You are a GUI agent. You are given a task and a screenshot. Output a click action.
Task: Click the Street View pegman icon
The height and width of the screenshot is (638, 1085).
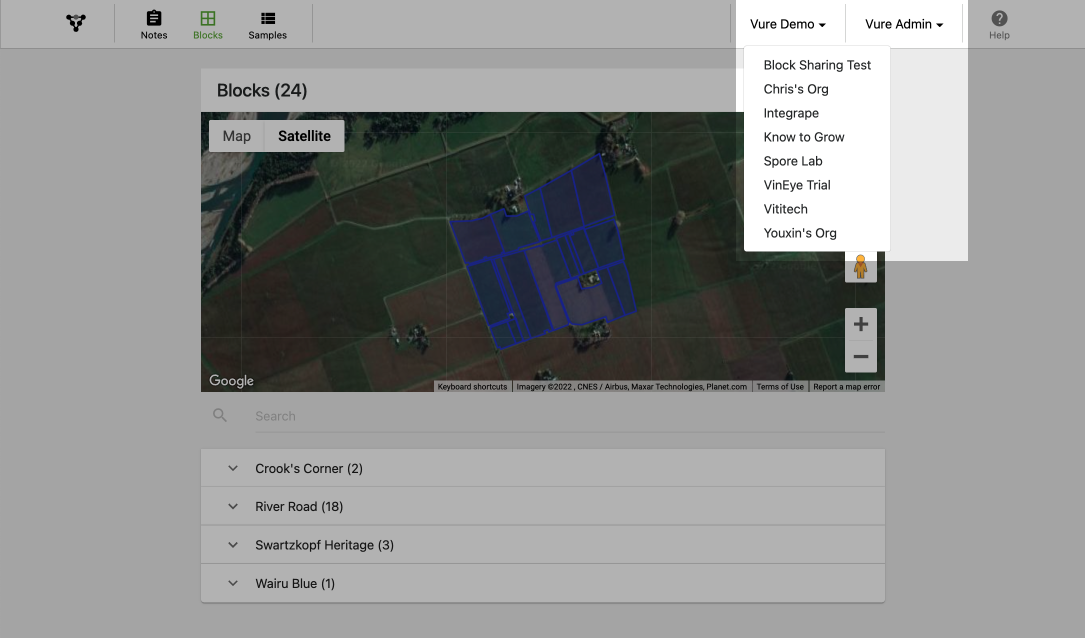860,266
